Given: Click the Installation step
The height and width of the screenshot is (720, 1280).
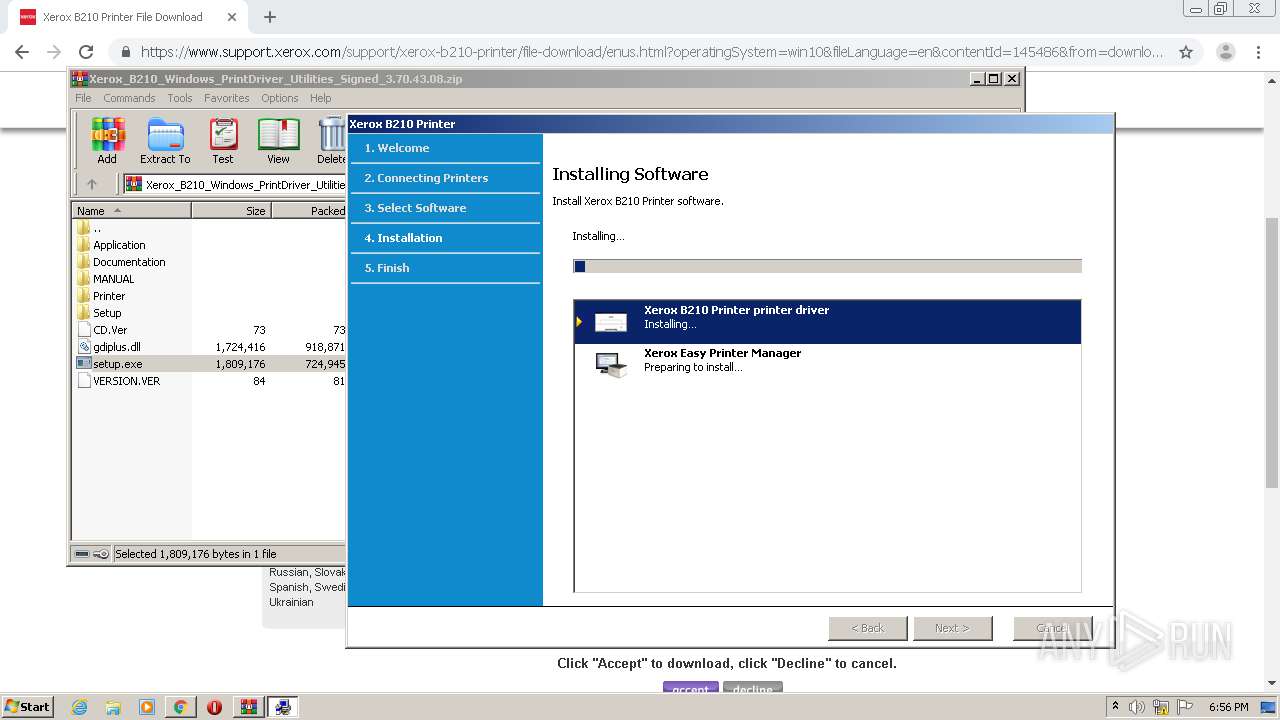Looking at the screenshot, I should pos(446,238).
